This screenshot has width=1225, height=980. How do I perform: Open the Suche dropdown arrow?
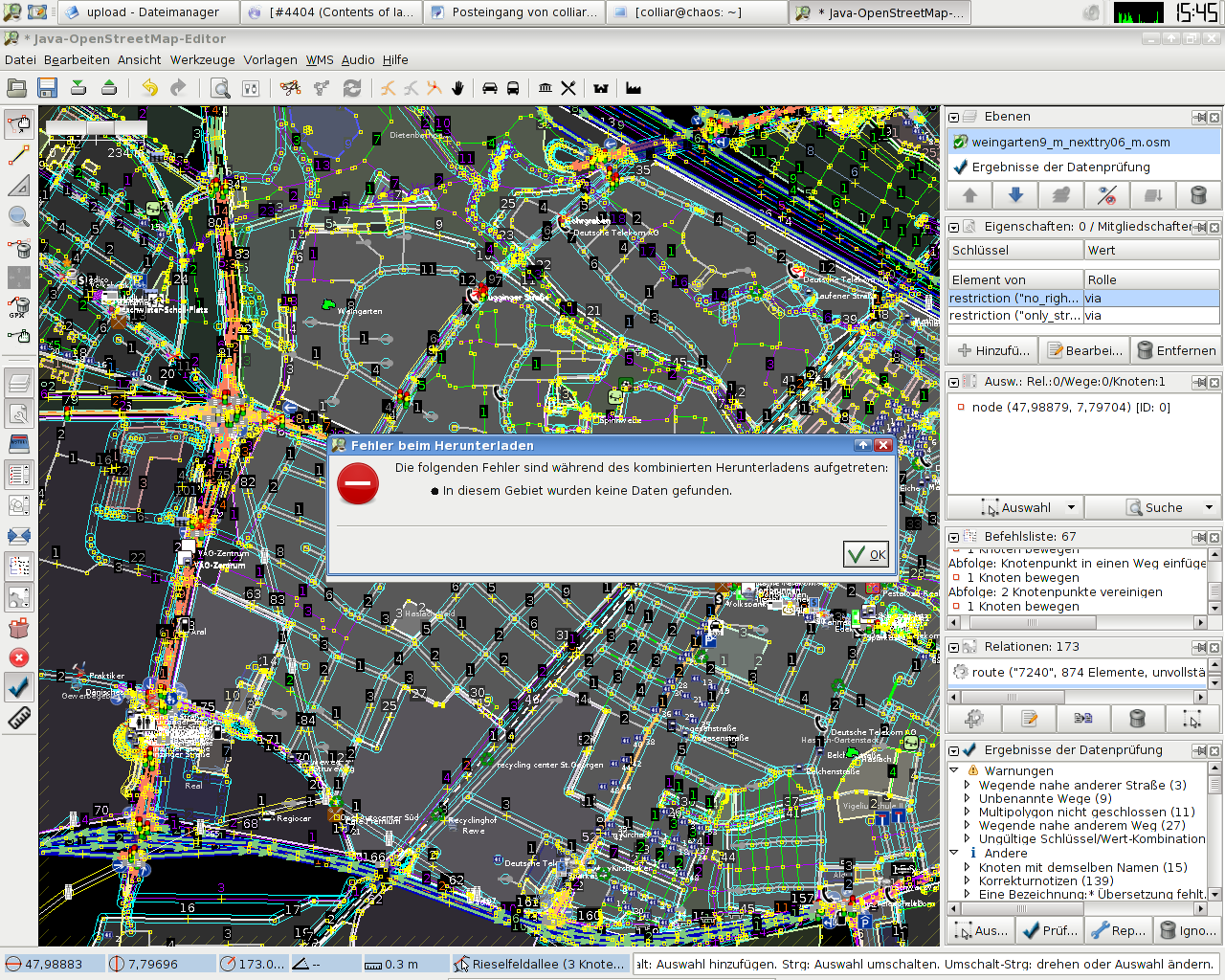[1209, 508]
